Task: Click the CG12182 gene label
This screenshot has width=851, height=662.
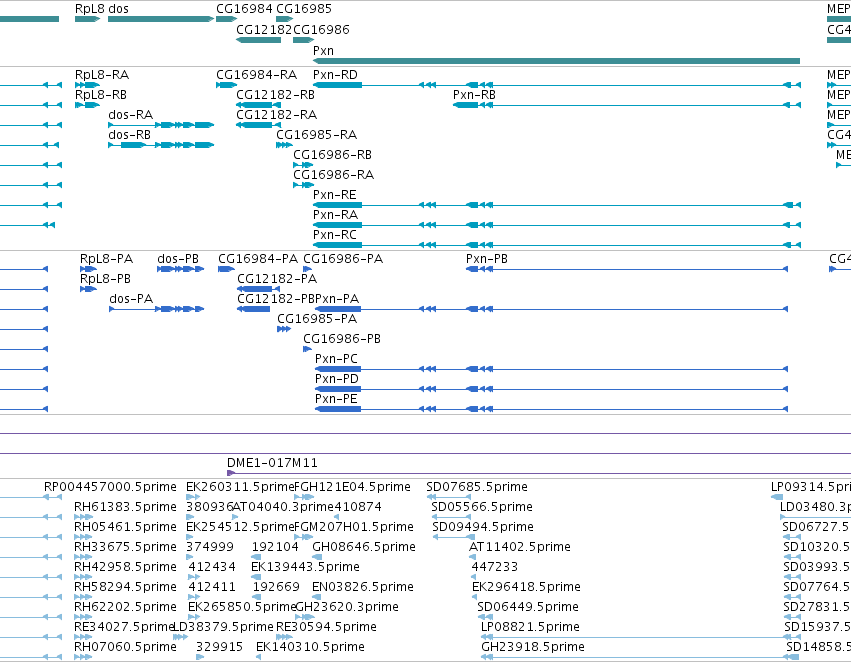Action: (264, 29)
